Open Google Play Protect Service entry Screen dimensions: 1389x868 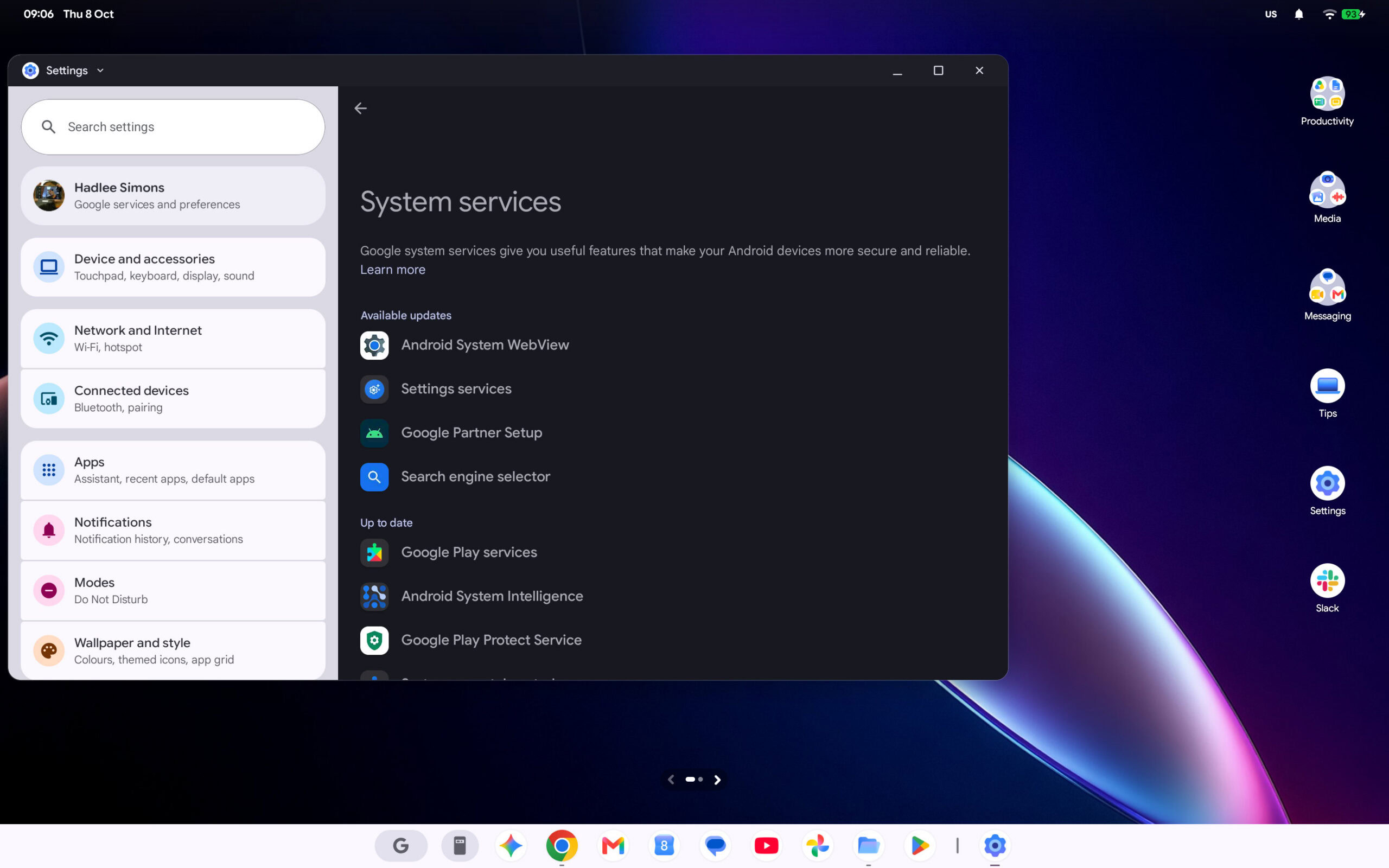coord(672,640)
